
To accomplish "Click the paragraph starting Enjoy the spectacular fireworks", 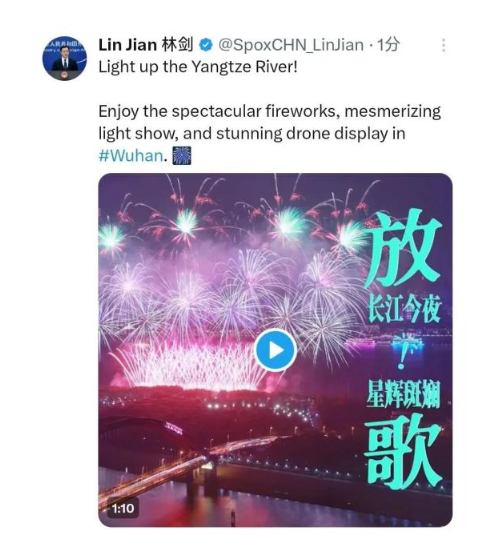I will 269,134.
